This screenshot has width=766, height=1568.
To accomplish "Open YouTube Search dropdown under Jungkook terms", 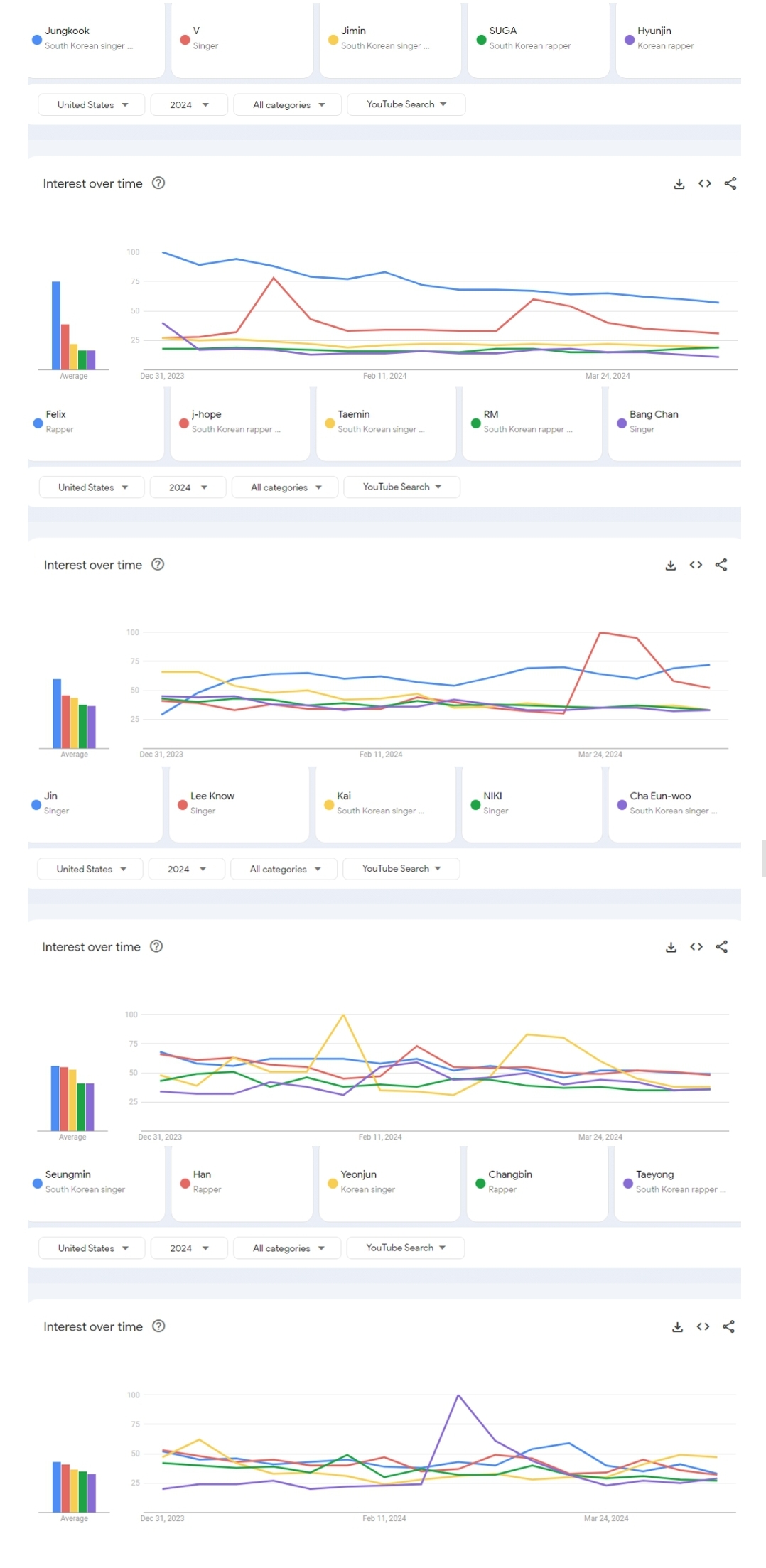I will 406,104.
